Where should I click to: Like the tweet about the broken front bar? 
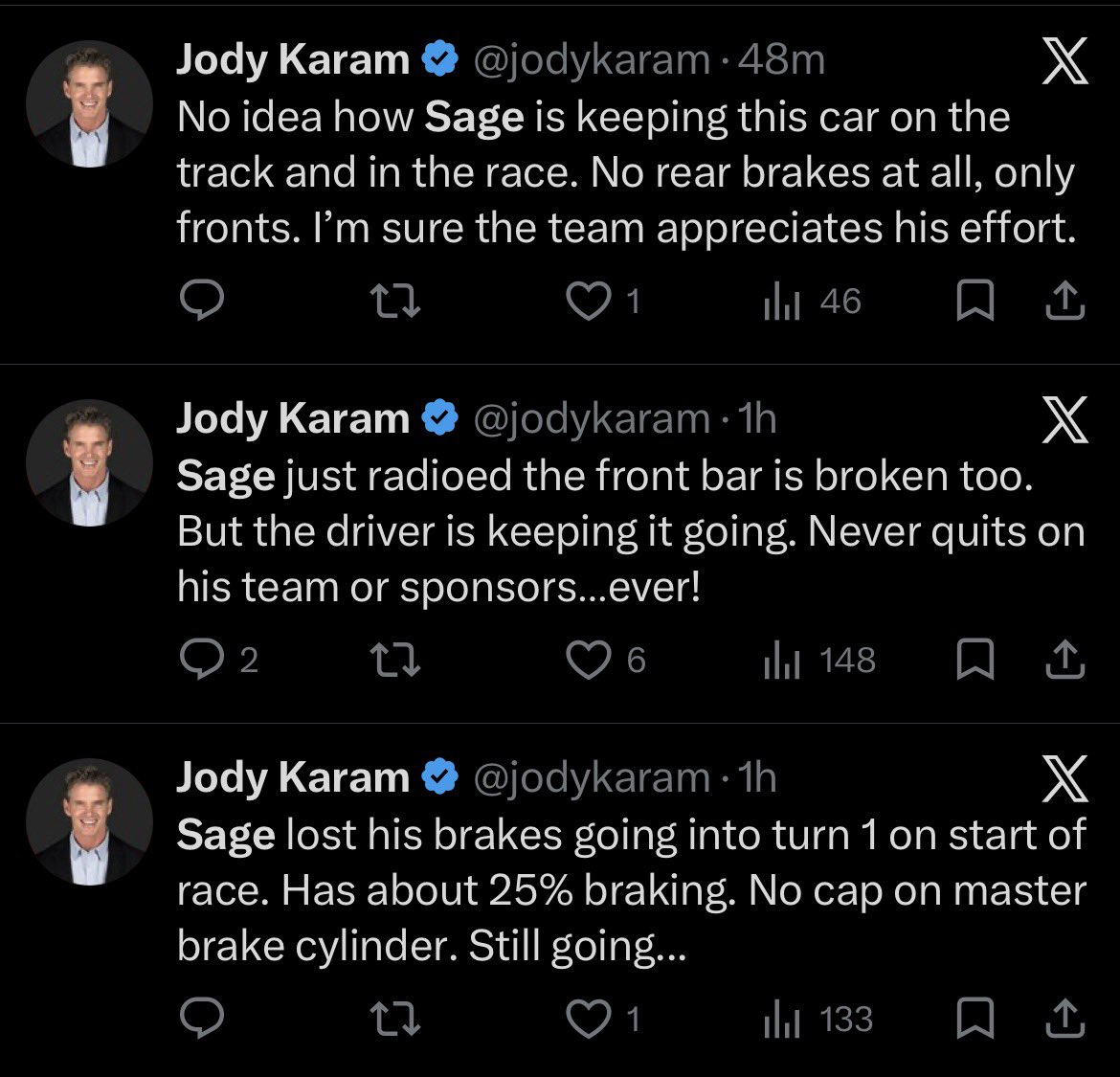[x=588, y=662]
